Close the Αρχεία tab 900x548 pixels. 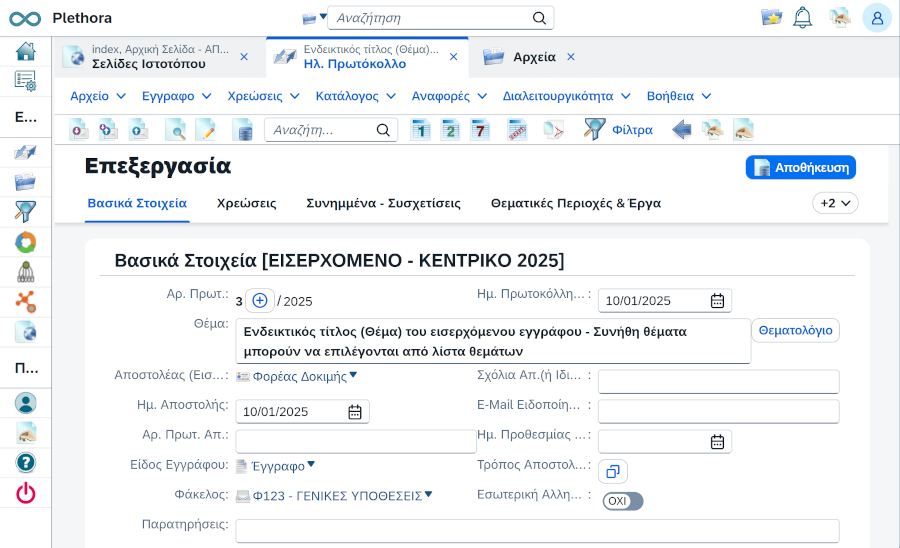571,57
